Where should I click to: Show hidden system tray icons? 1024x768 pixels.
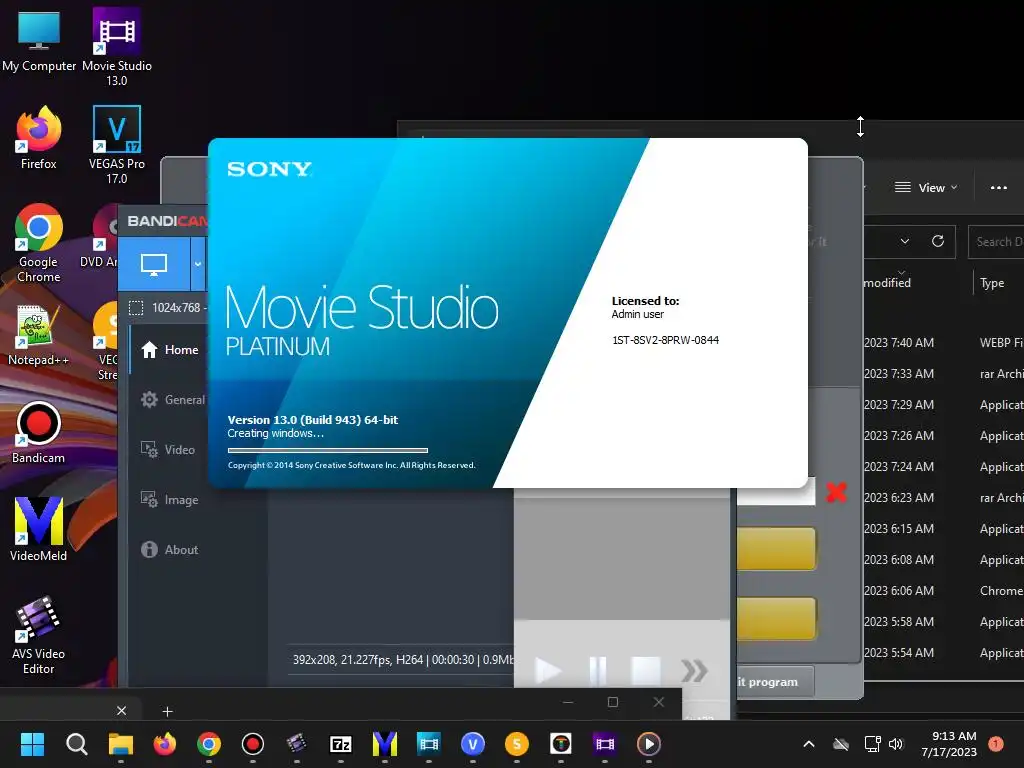(808, 744)
